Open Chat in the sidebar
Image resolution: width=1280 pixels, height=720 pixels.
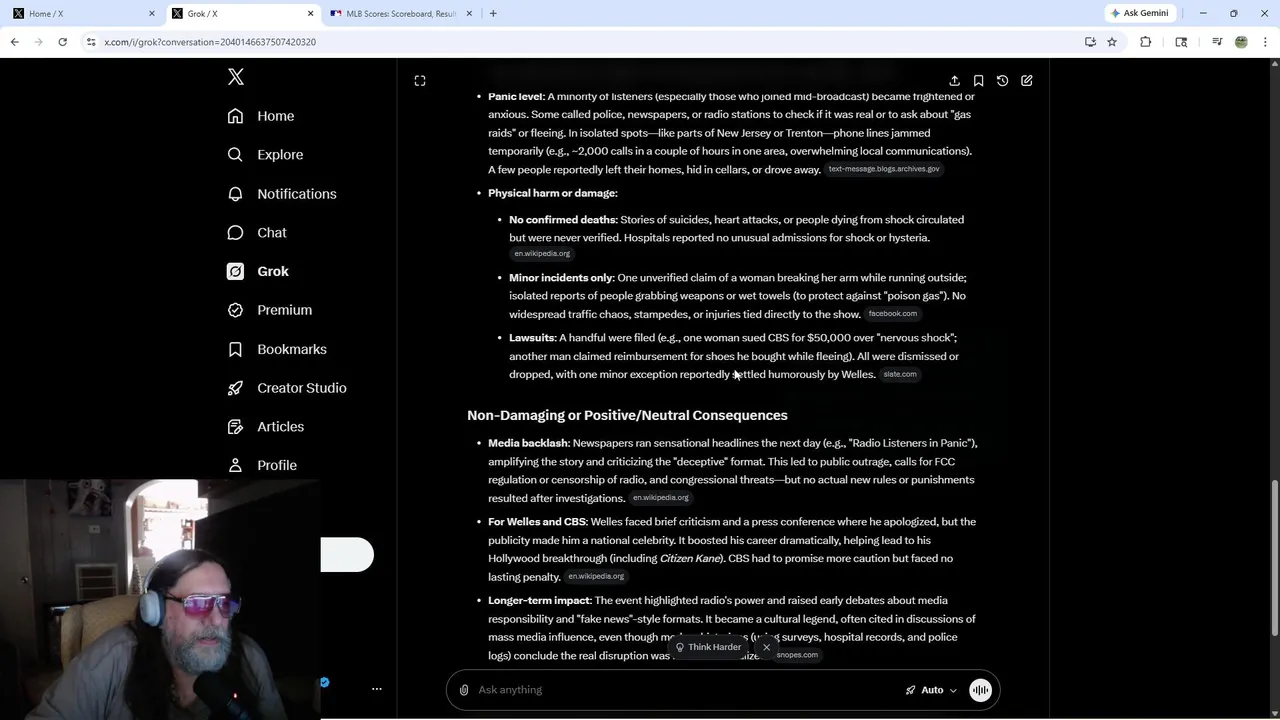pyautogui.click(x=257, y=232)
